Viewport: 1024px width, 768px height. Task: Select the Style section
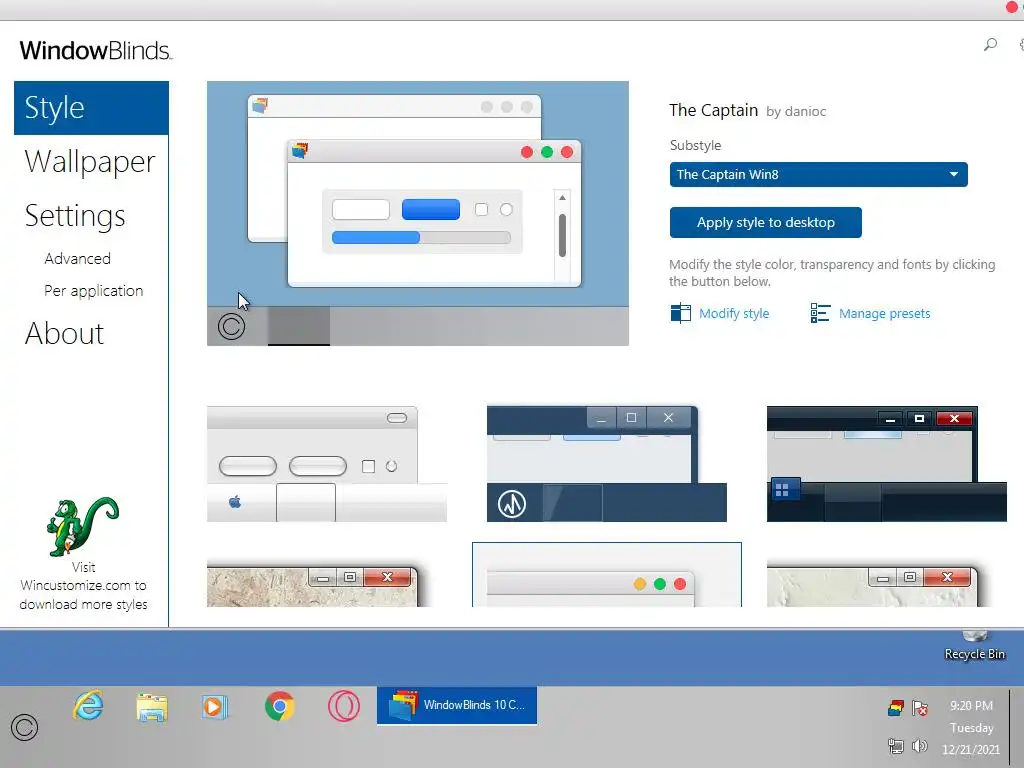coord(91,108)
